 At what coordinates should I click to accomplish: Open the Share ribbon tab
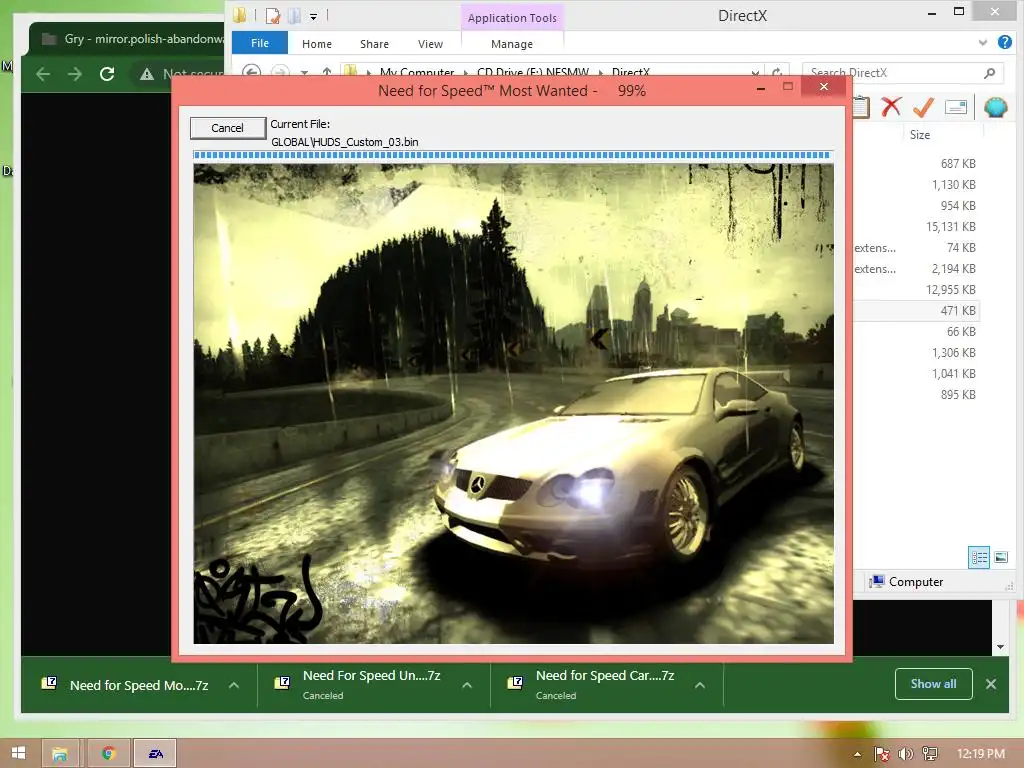coord(374,44)
